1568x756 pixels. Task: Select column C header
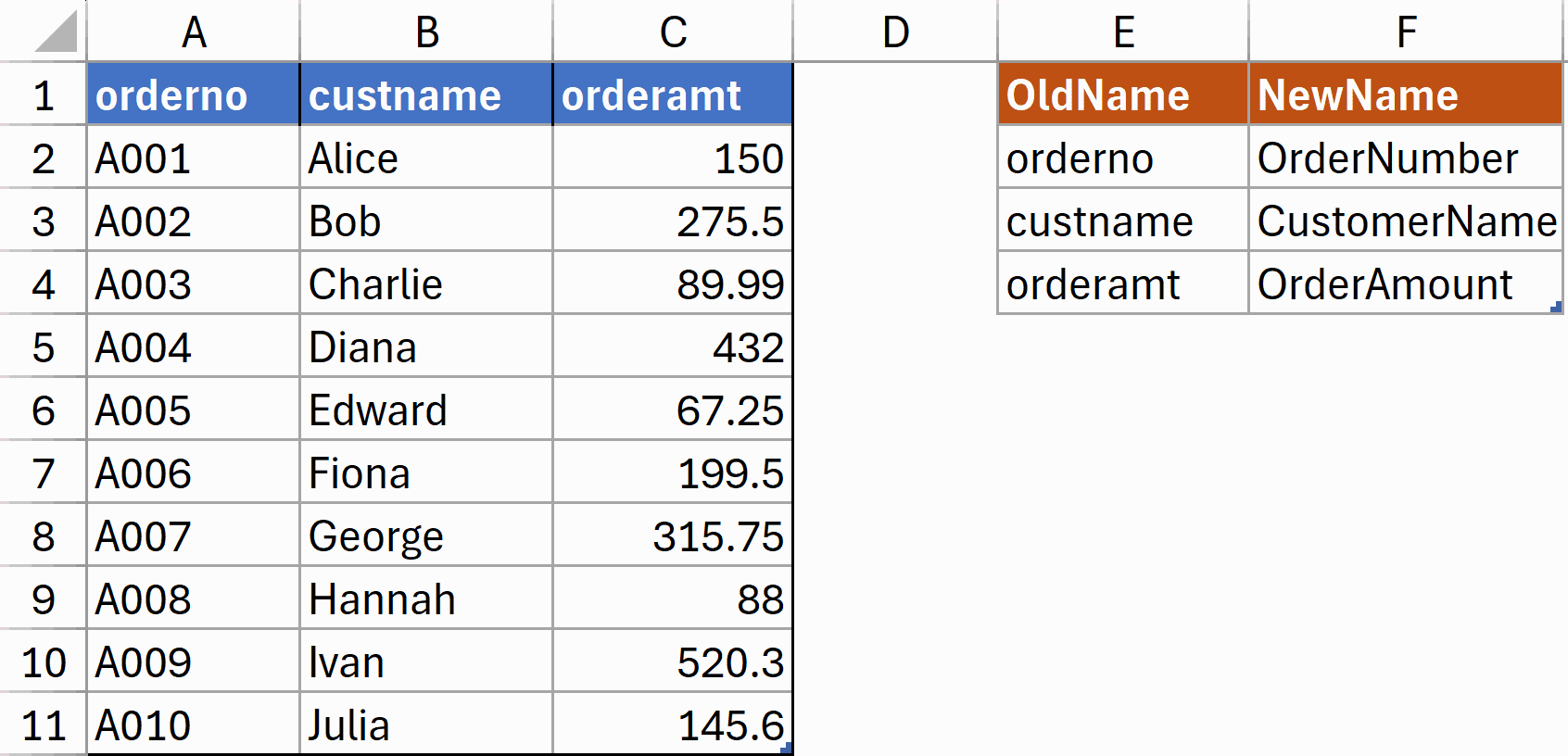click(x=672, y=31)
